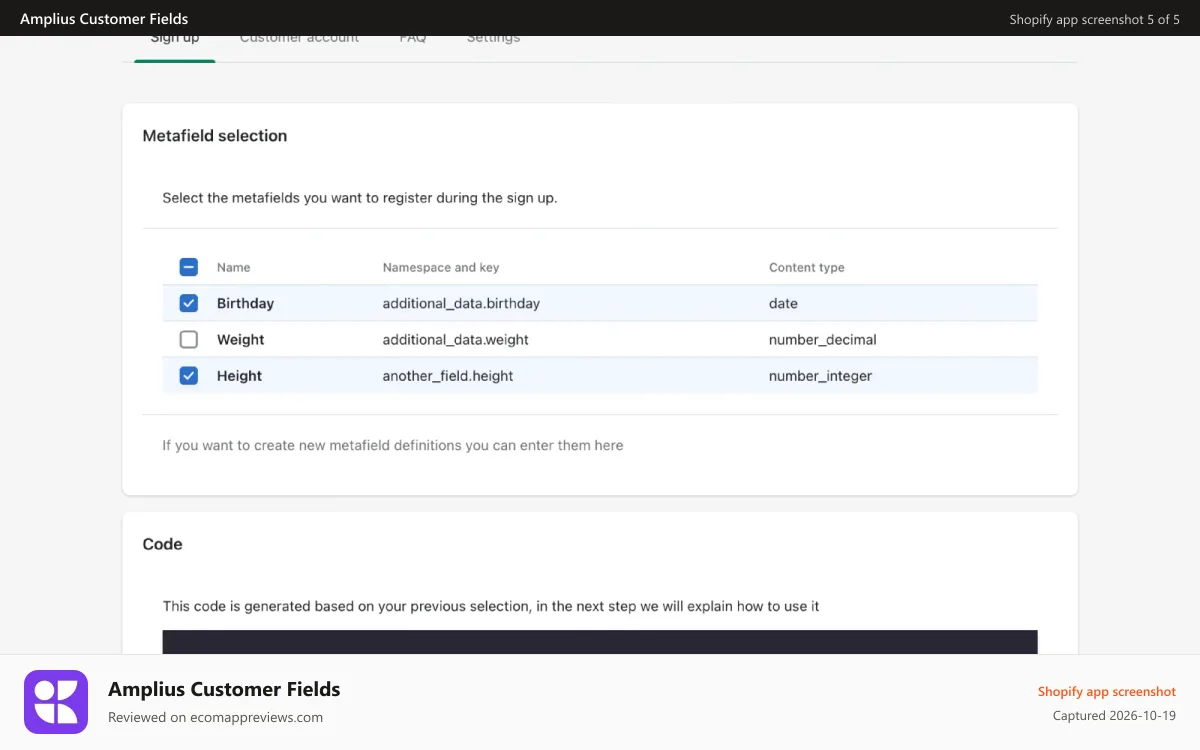Viewport: 1200px width, 750px height.
Task: Click the Weight name label
Action: (240, 339)
